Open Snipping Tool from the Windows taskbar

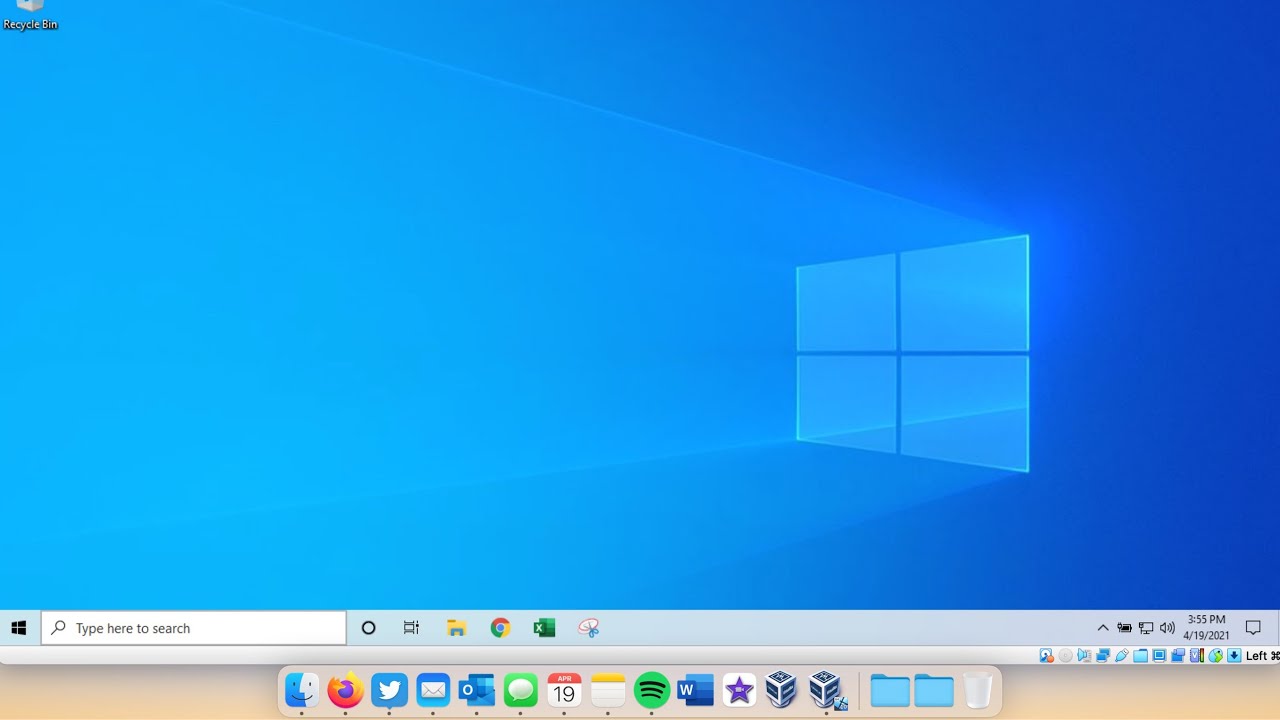click(589, 628)
